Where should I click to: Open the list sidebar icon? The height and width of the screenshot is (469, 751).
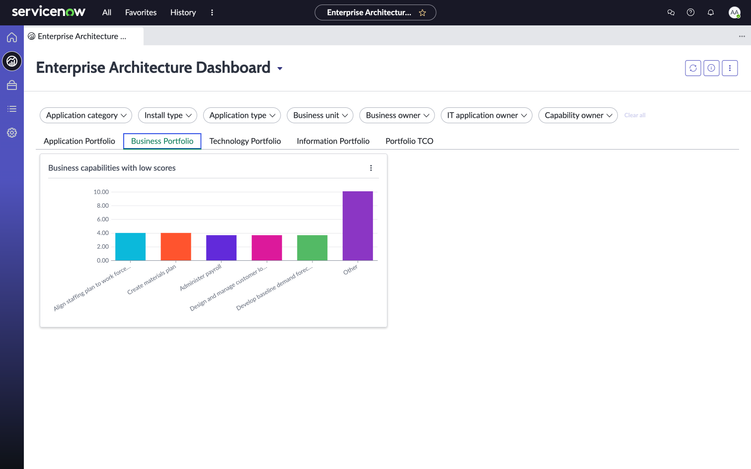point(11,109)
